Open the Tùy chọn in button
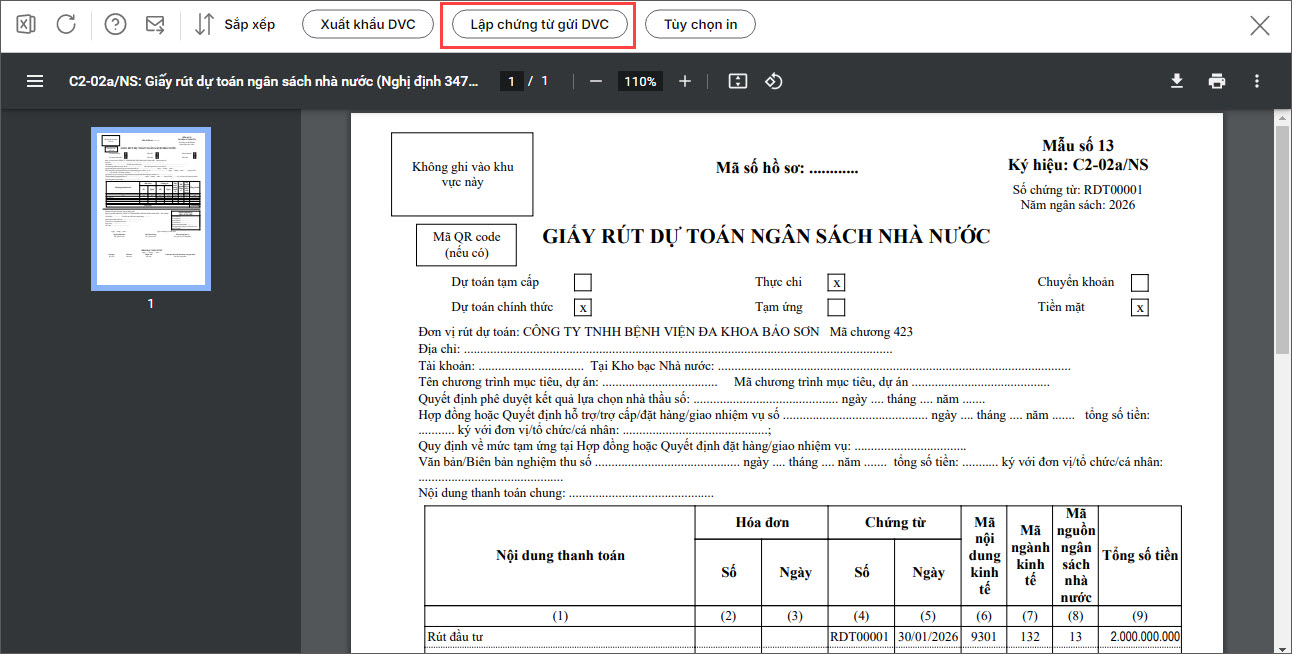The image size is (1292, 654). (700, 24)
